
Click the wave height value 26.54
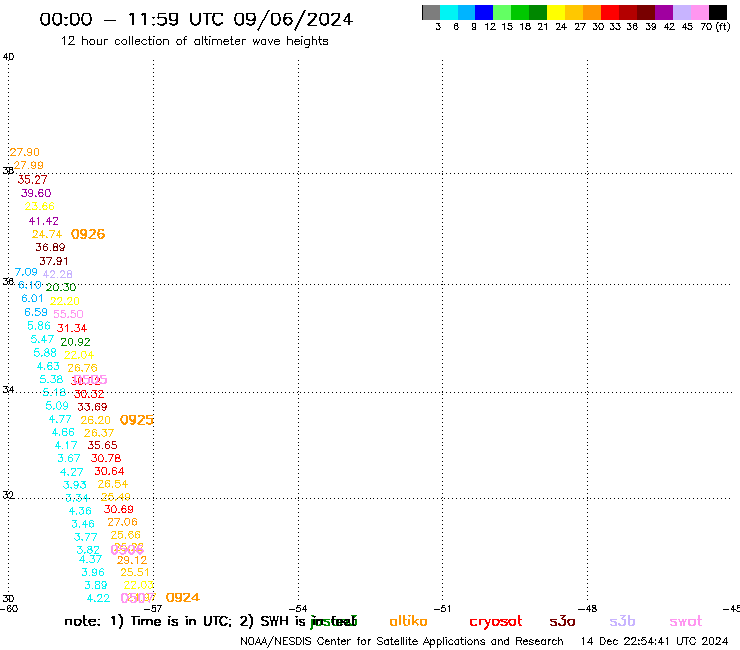[x=113, y=484]
